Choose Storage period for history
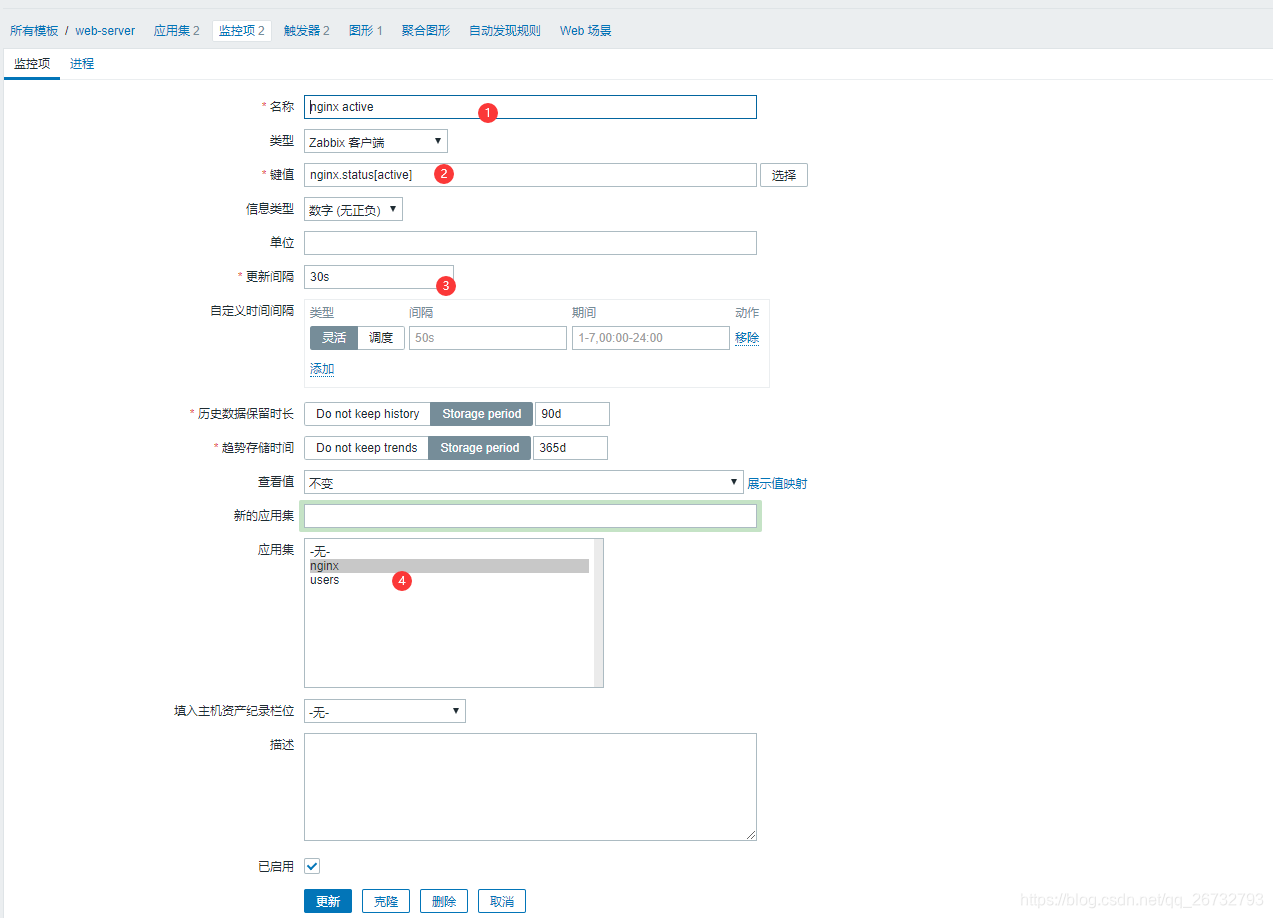This screenshot has height=918, width=1273. [482, 414]
